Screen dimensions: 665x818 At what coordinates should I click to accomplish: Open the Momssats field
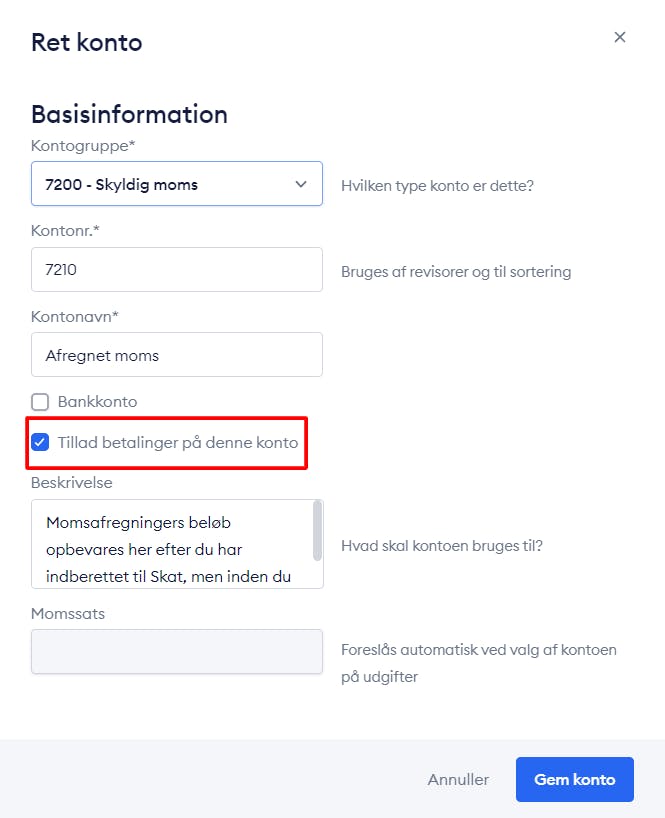177,652
